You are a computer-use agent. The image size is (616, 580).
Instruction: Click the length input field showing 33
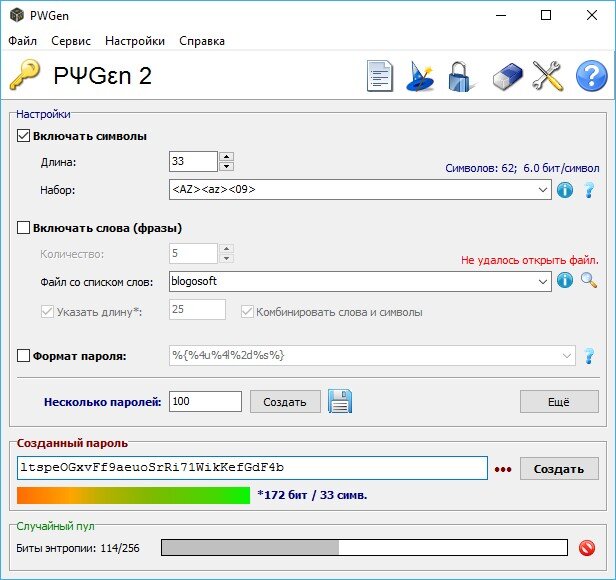(193, 162)
